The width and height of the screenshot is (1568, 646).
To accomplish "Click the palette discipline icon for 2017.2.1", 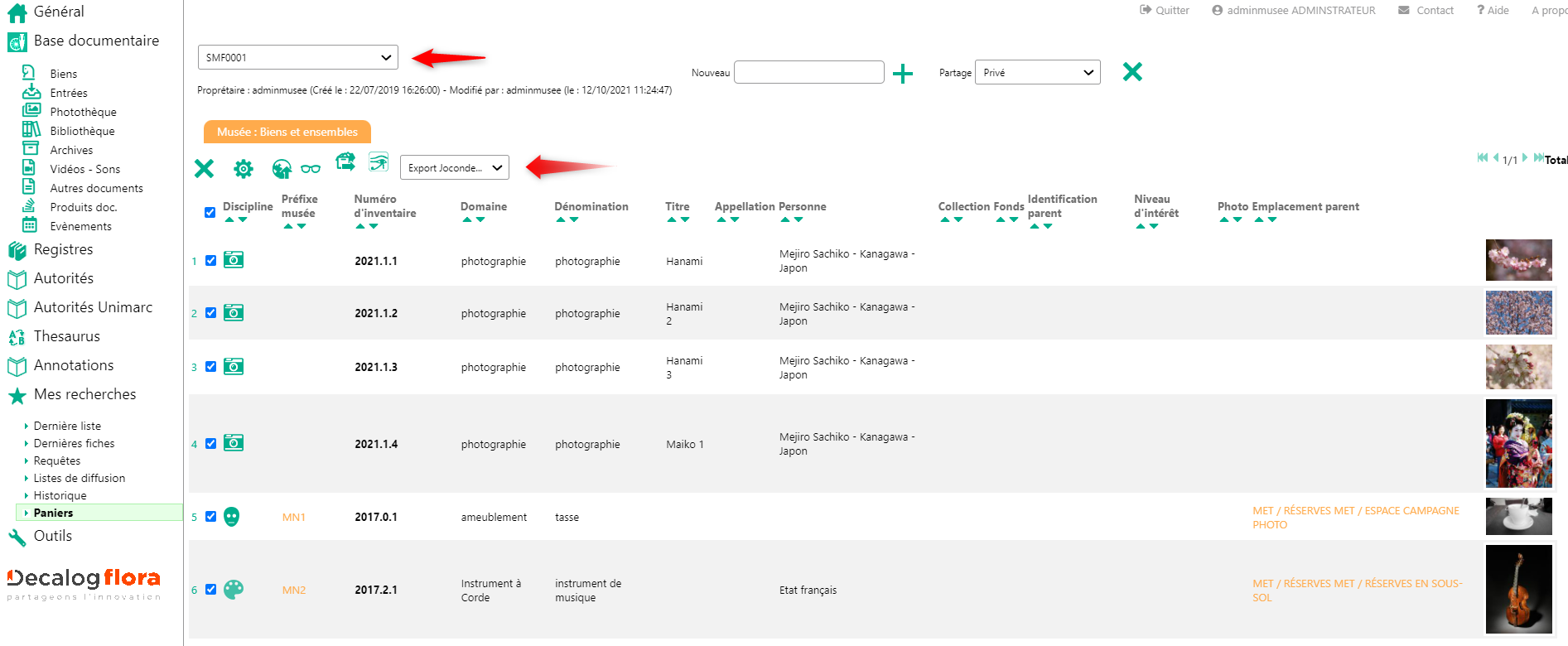I will [234, 590].
